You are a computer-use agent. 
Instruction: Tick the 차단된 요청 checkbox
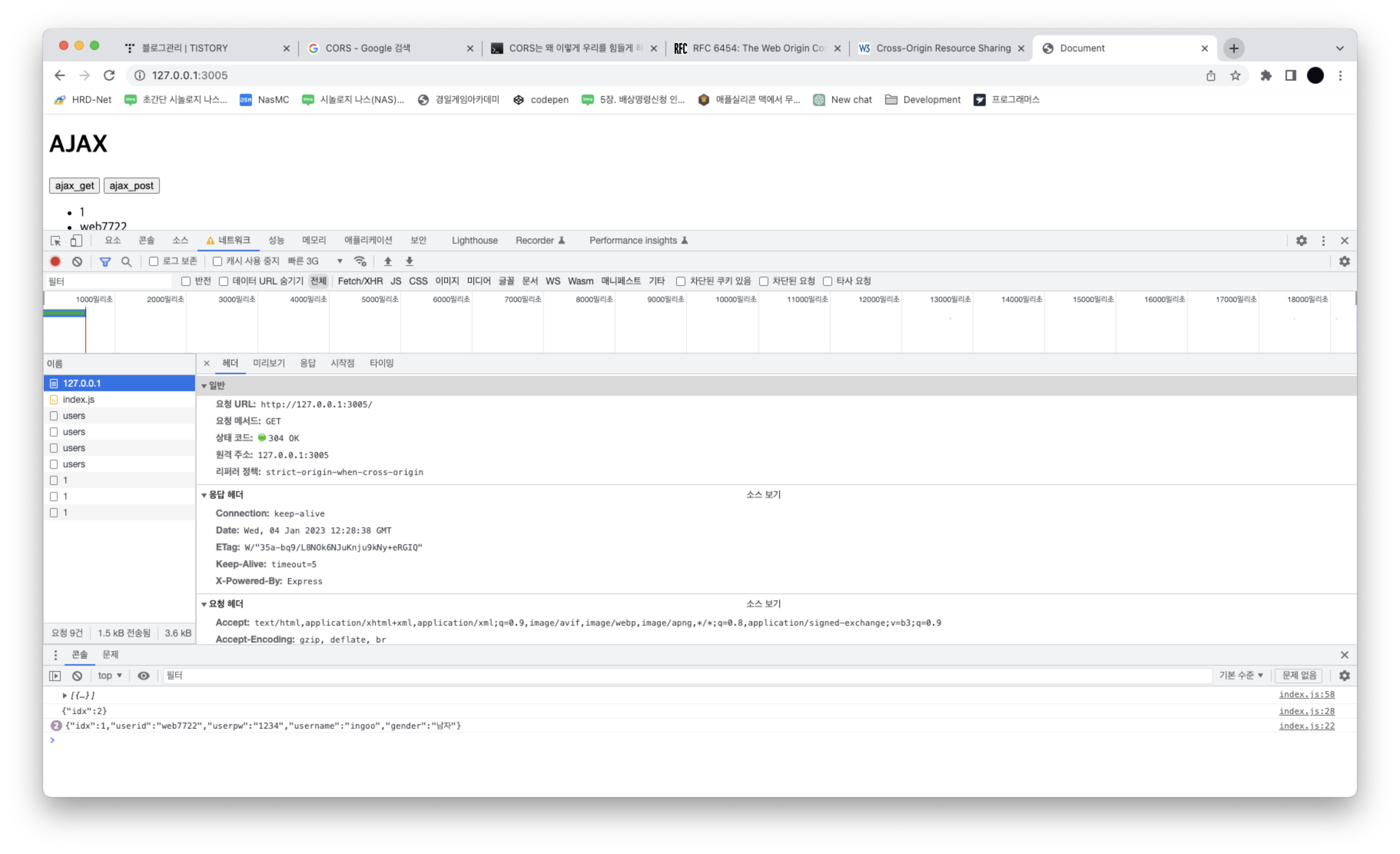(764, 281)
